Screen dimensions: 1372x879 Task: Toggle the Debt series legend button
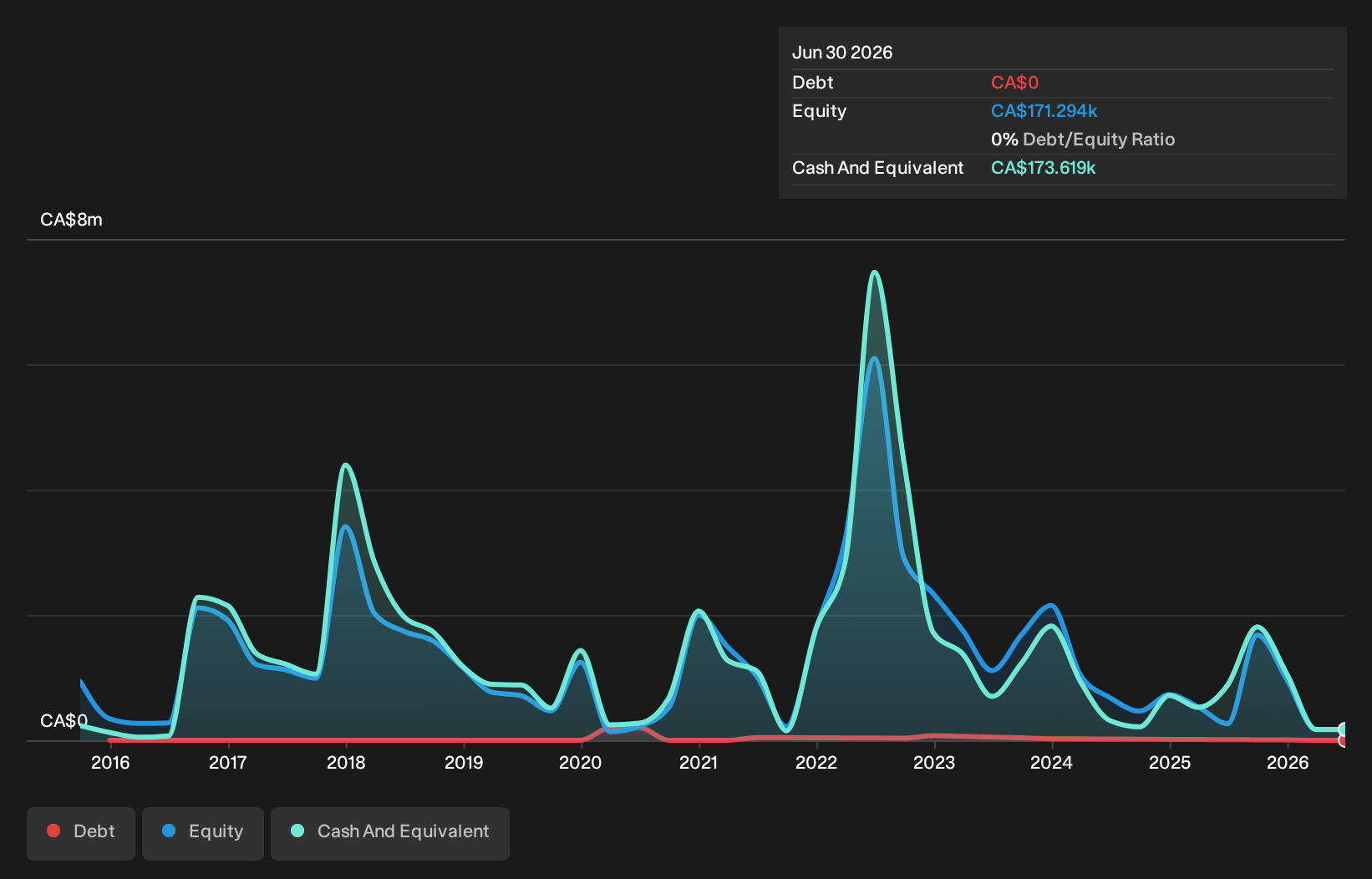[81, 833]
